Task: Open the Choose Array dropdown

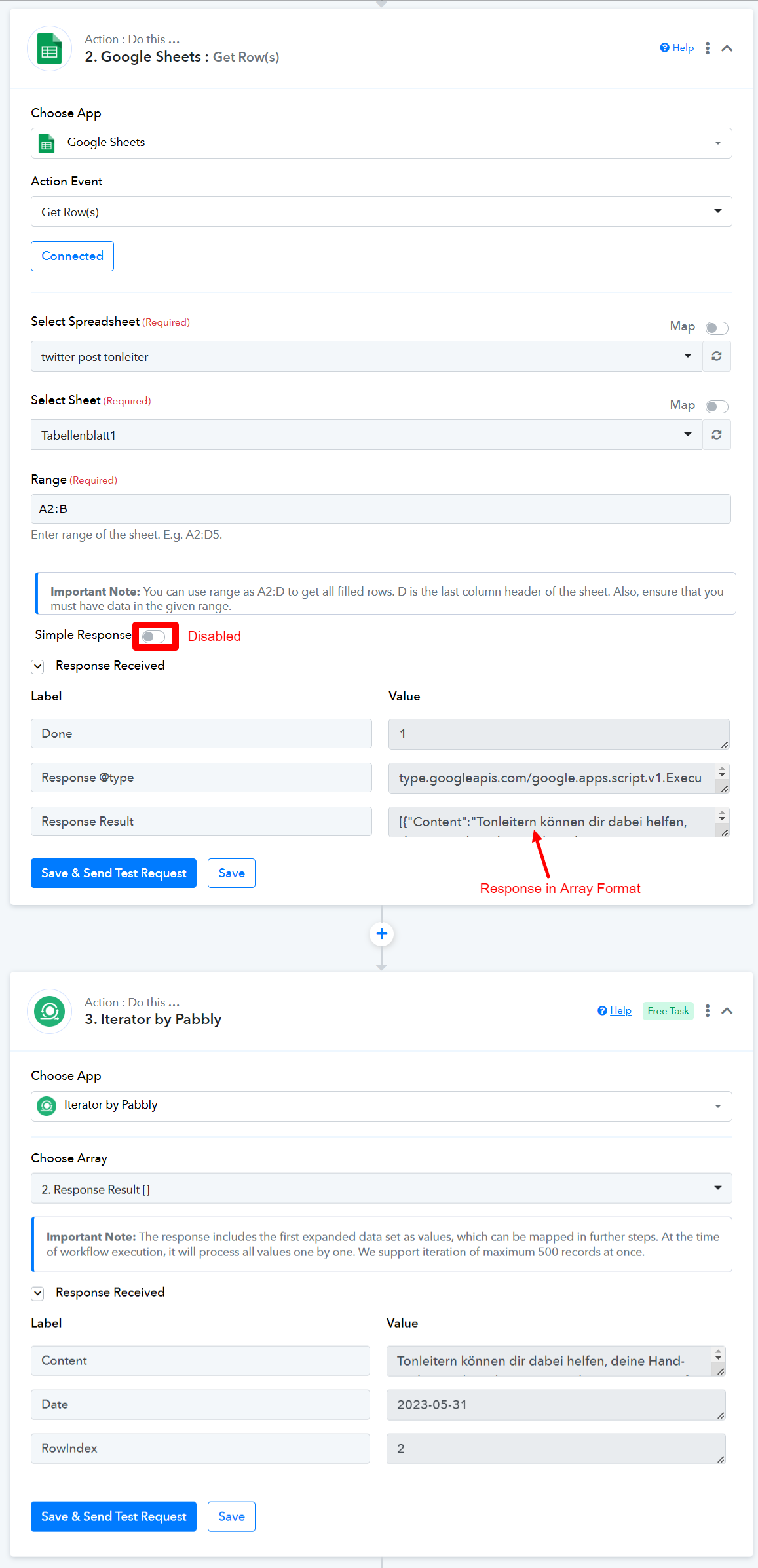Action: point(381,1189)
